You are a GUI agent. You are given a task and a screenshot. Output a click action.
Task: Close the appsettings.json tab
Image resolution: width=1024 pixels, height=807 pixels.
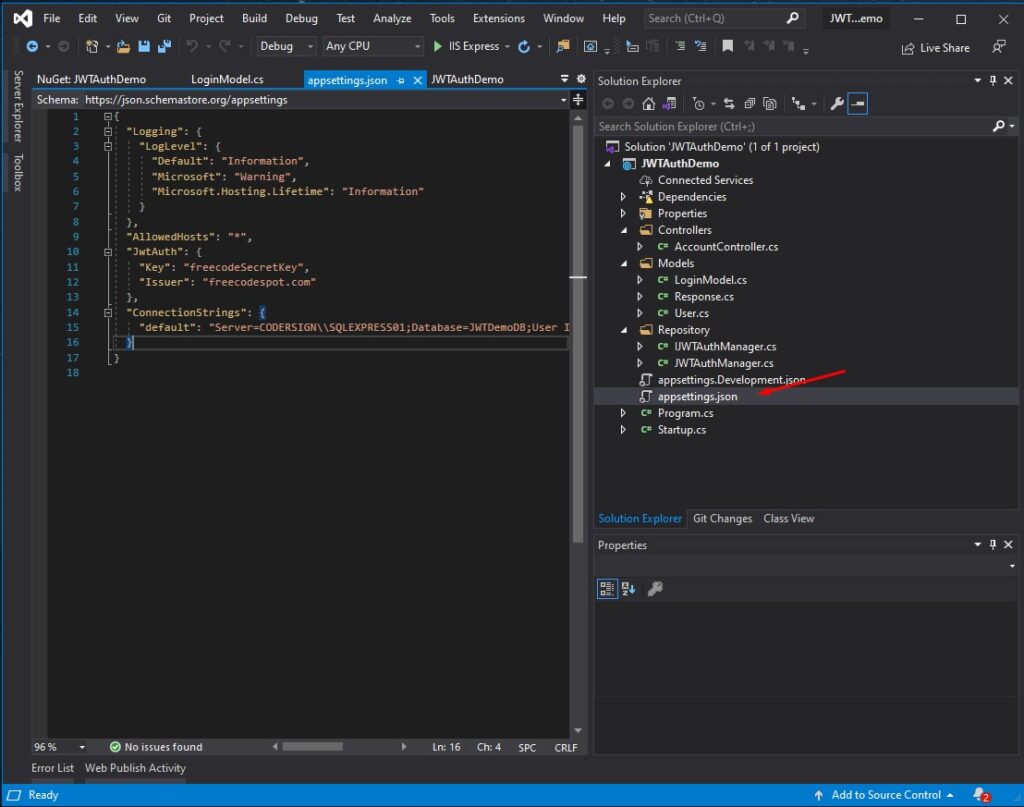[417, 80]
